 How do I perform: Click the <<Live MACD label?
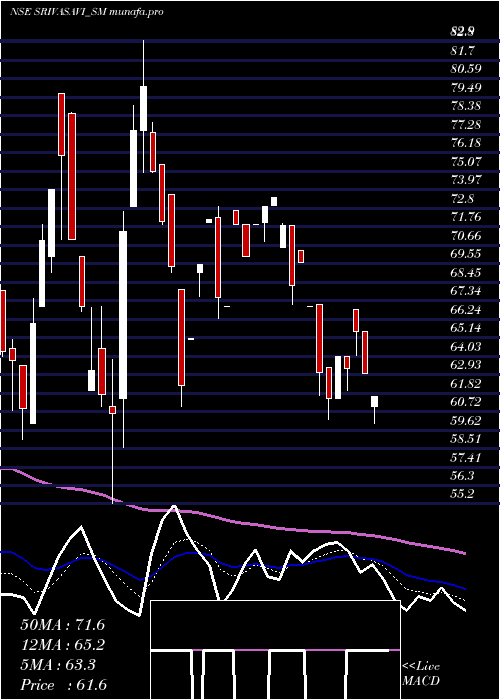[x=421, y=674]
